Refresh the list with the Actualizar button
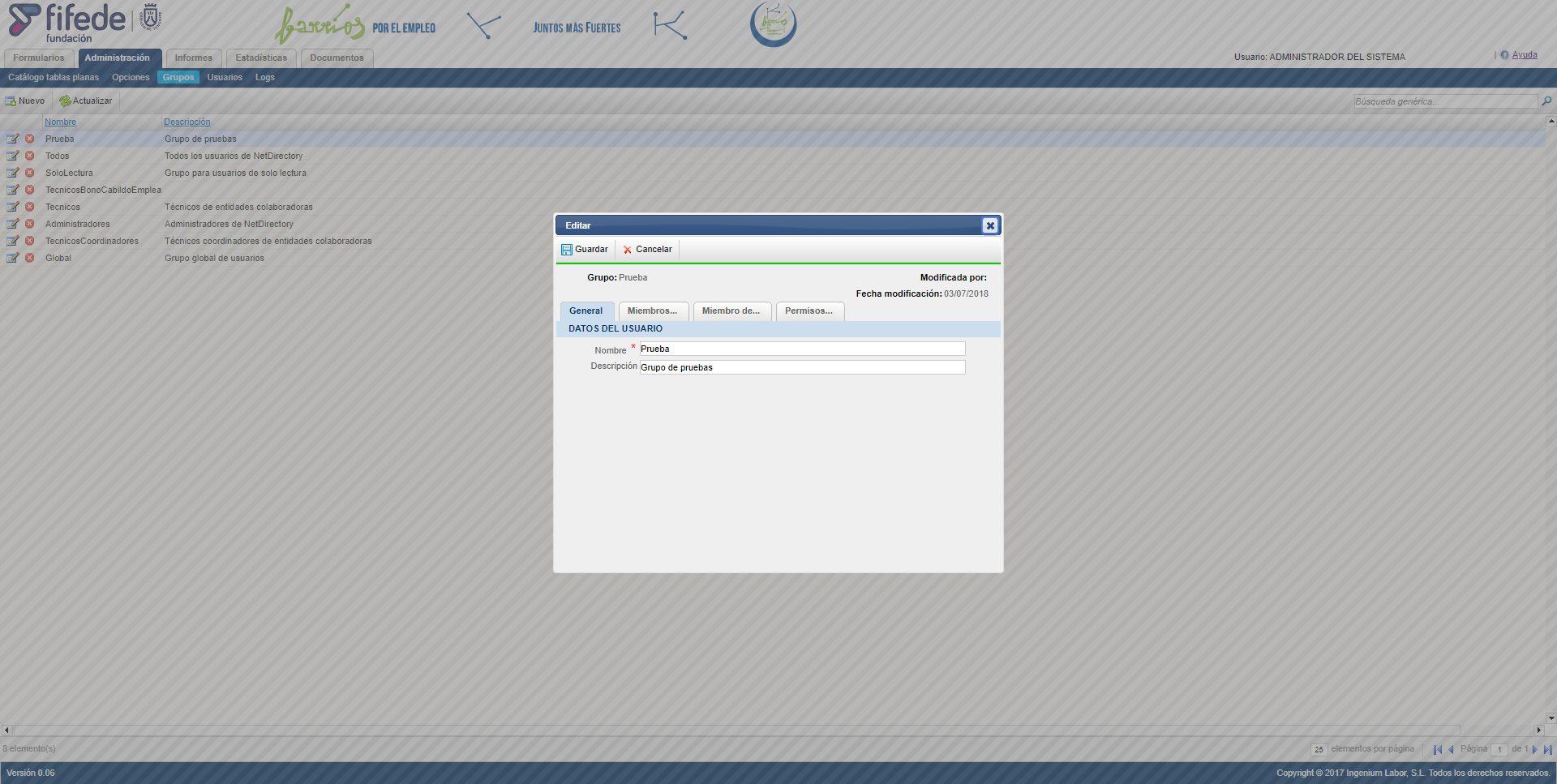 point(86,101)
